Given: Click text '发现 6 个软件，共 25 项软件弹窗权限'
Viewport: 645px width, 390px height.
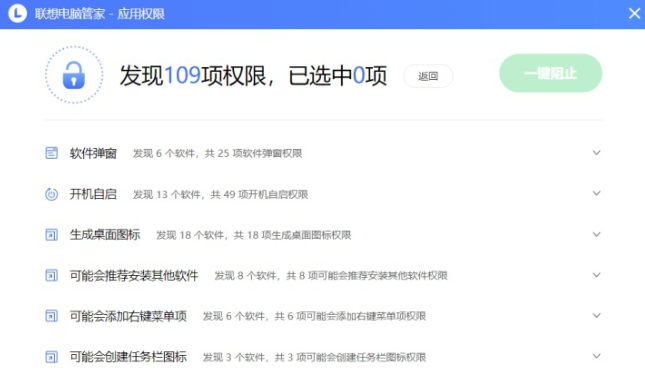Looking at the screenshot, I should tap(218, 153).
